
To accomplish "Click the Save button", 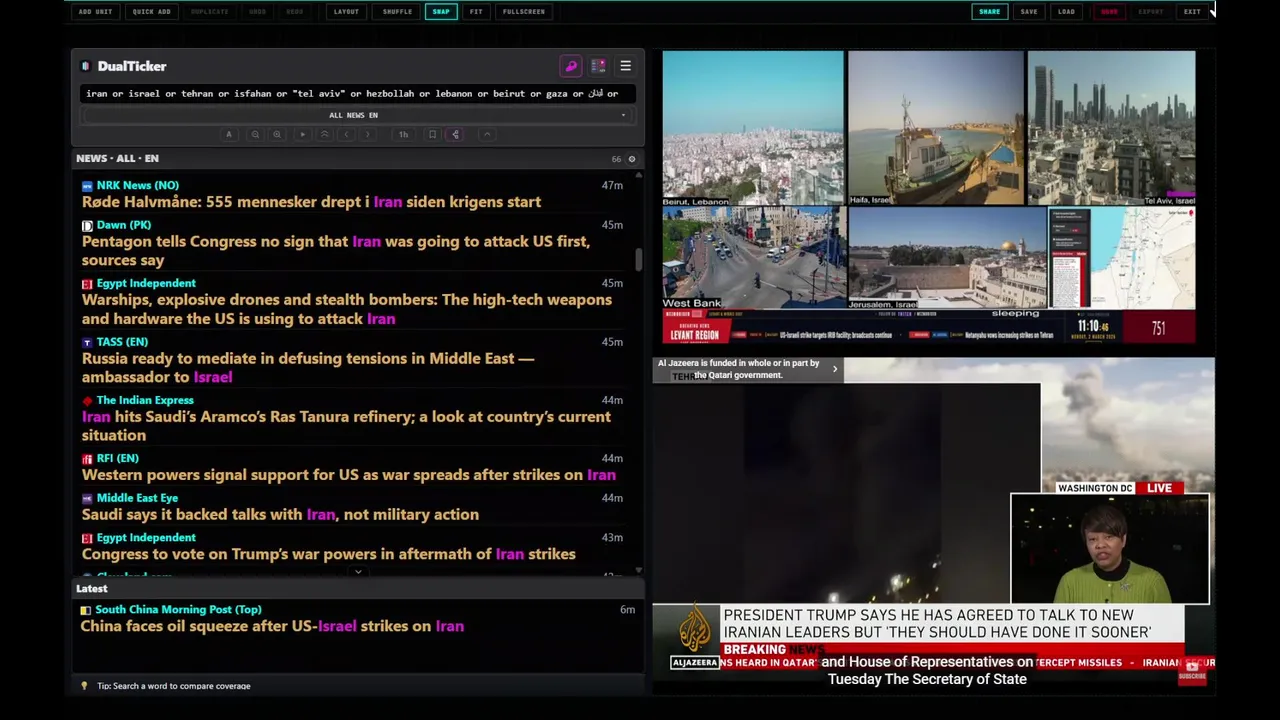I will pos(1029,12).
